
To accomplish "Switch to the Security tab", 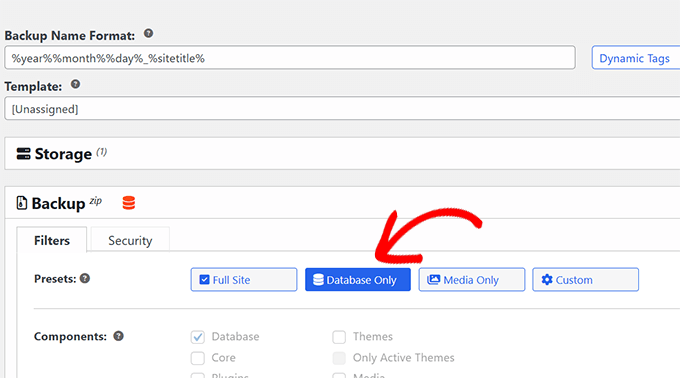I will click(x=130, y=240).
